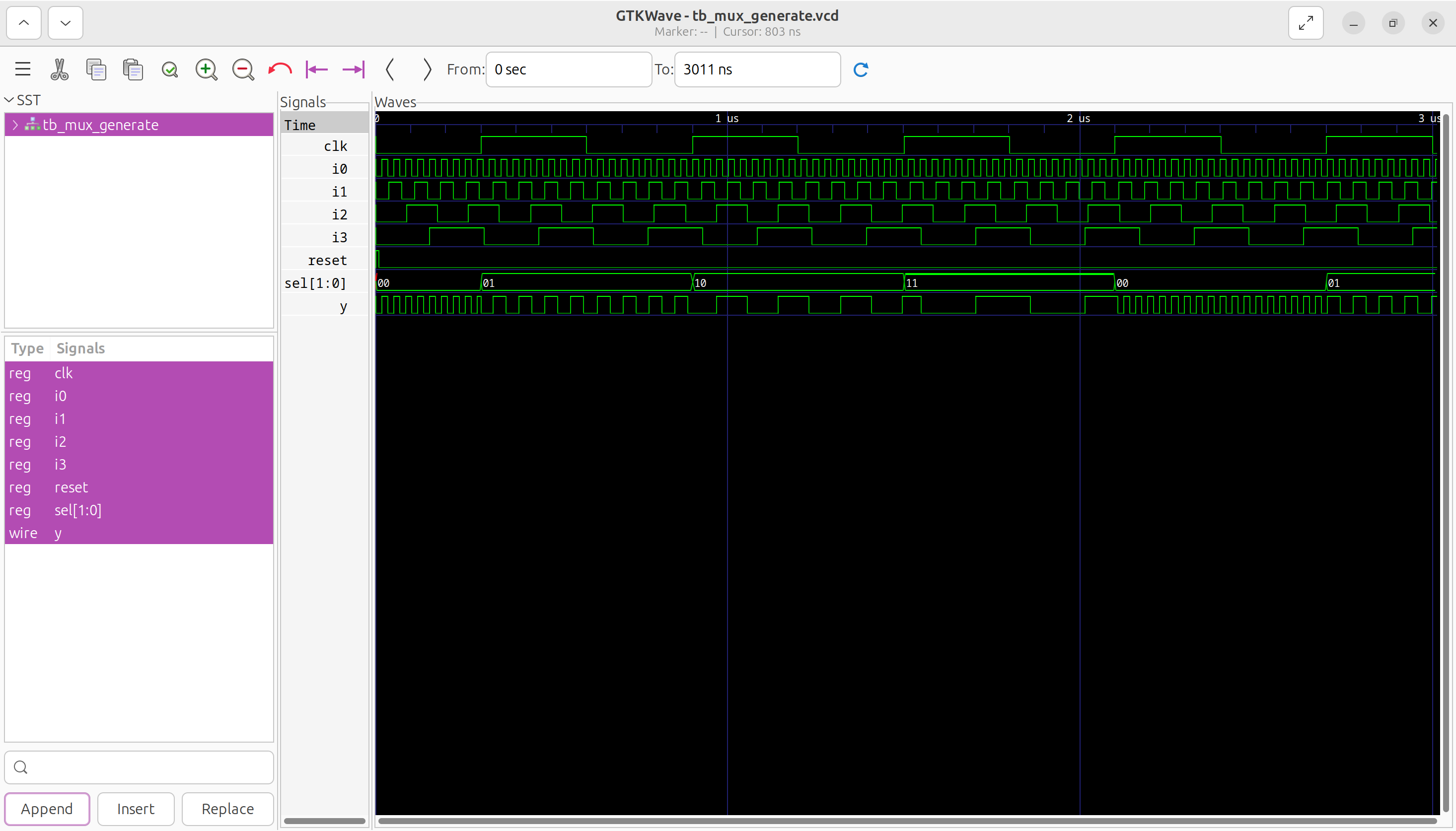Click the Zoom In magnifier

(x=206, y=69)
